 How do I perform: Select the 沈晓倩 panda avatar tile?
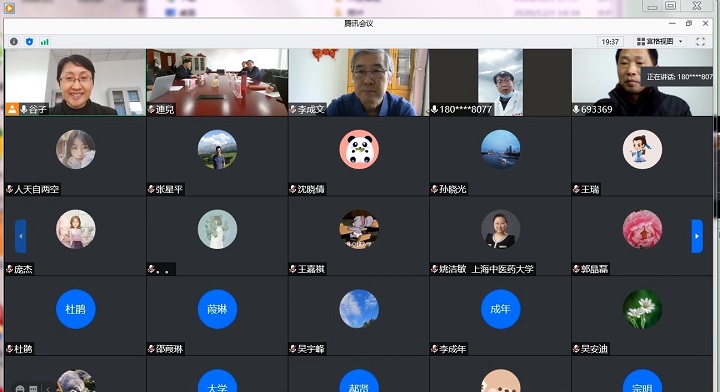click(359, 156)
